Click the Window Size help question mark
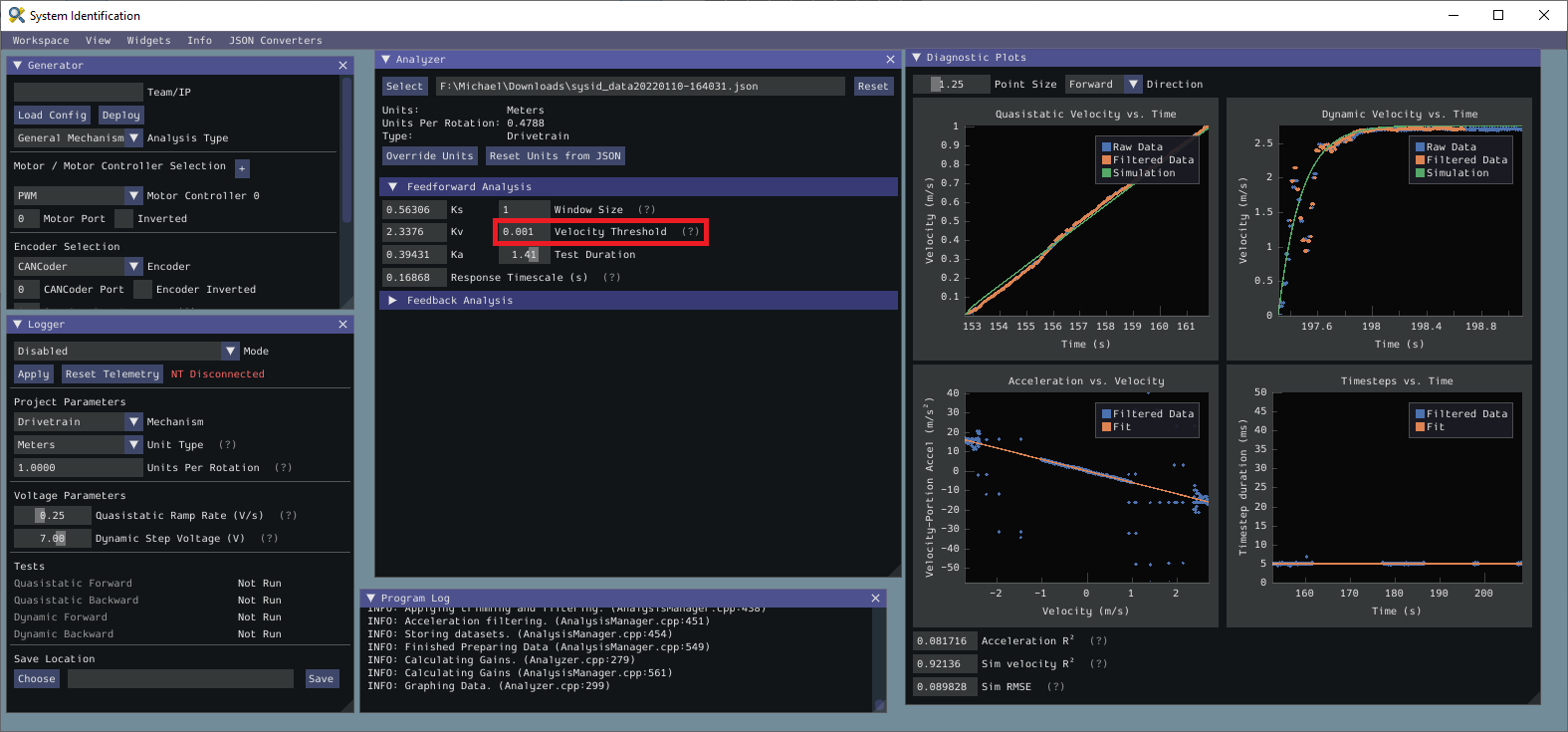The width and height of the screenshot is (1568, 732). 647,210
